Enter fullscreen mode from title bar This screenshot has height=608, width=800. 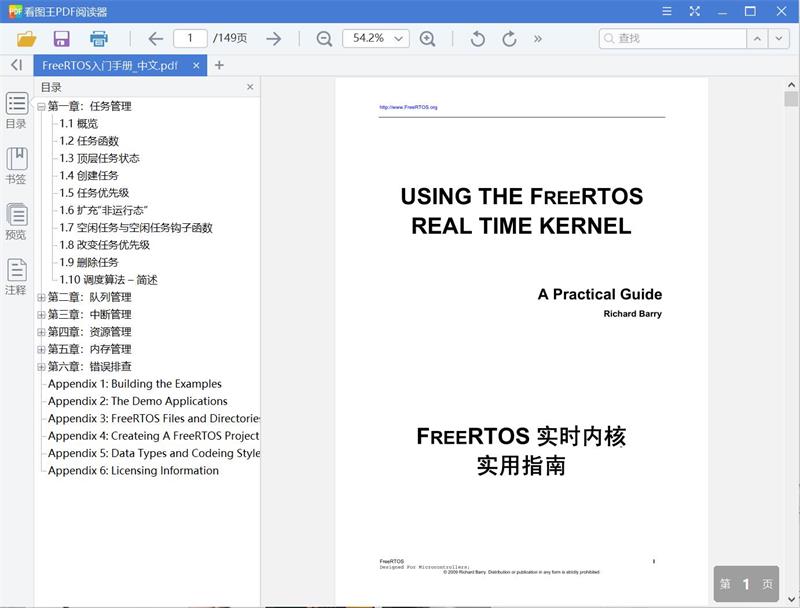coord(694,11)
